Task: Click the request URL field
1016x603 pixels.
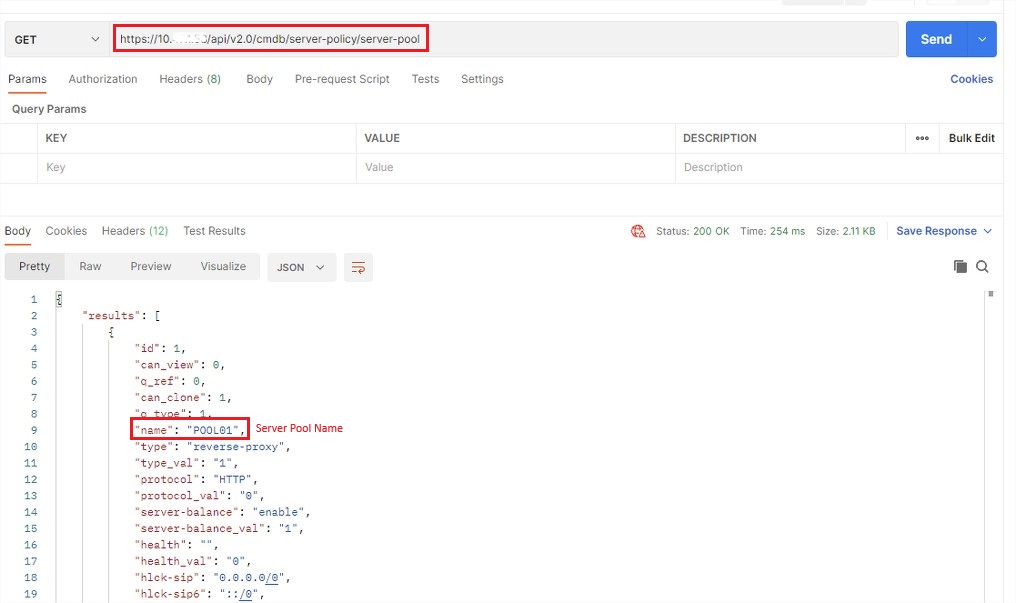Action: click(x=504, y=39)
